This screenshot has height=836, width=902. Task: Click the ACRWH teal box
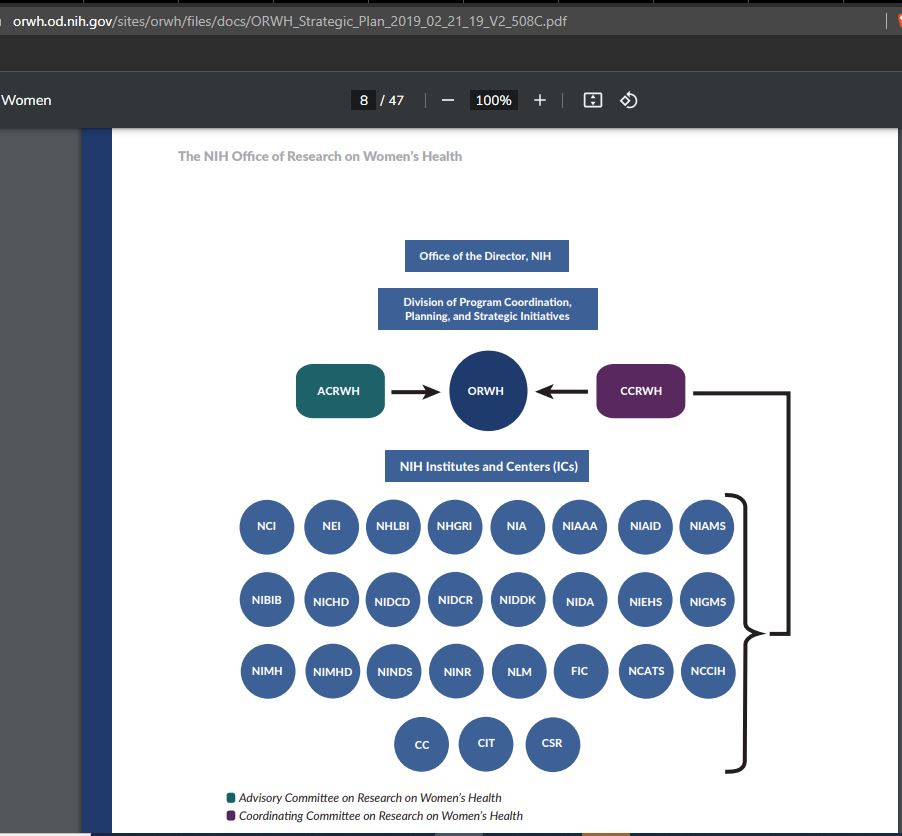click(x=340, y=391)
